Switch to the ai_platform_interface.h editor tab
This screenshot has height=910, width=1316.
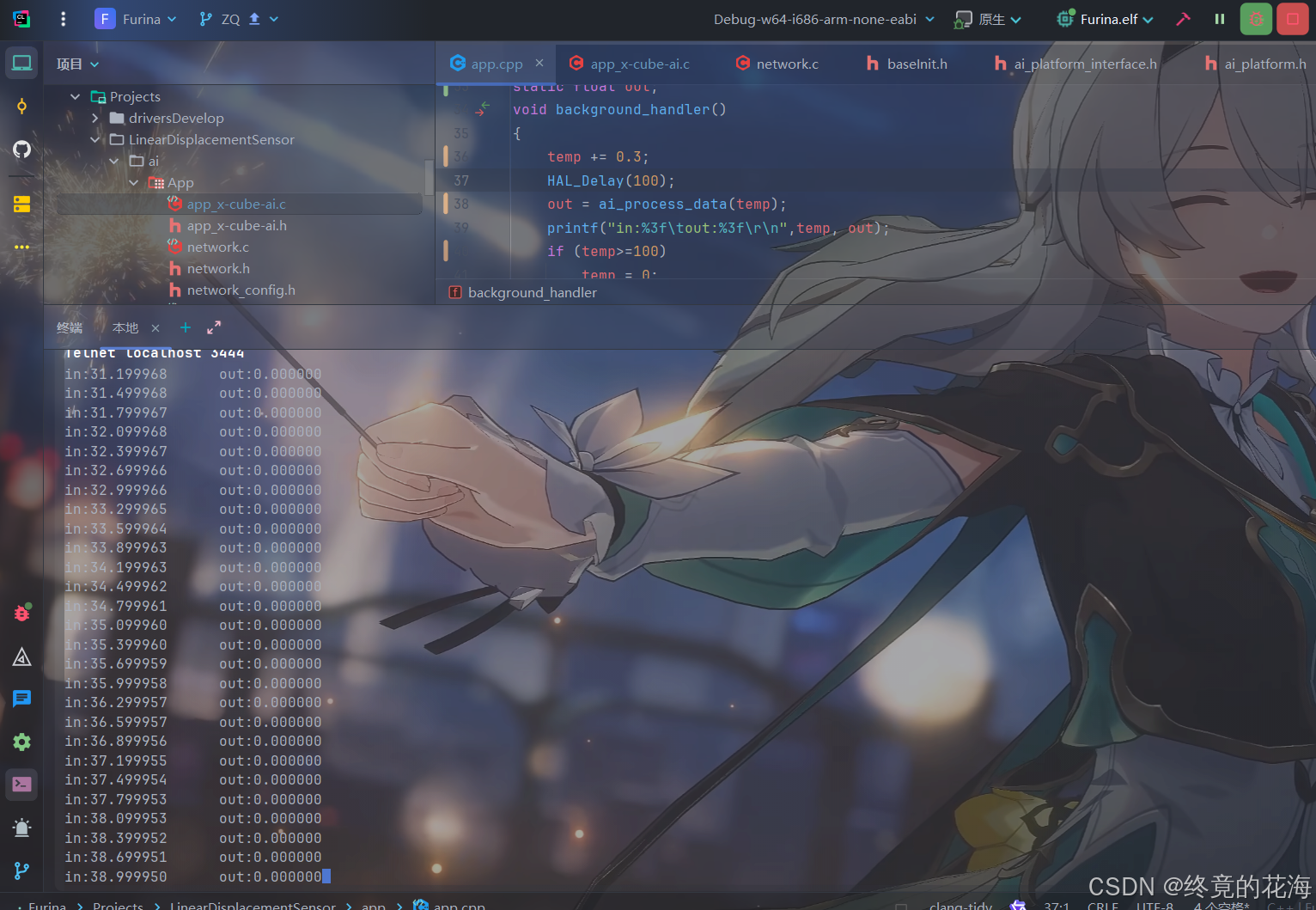click(x=1075, y=64)
